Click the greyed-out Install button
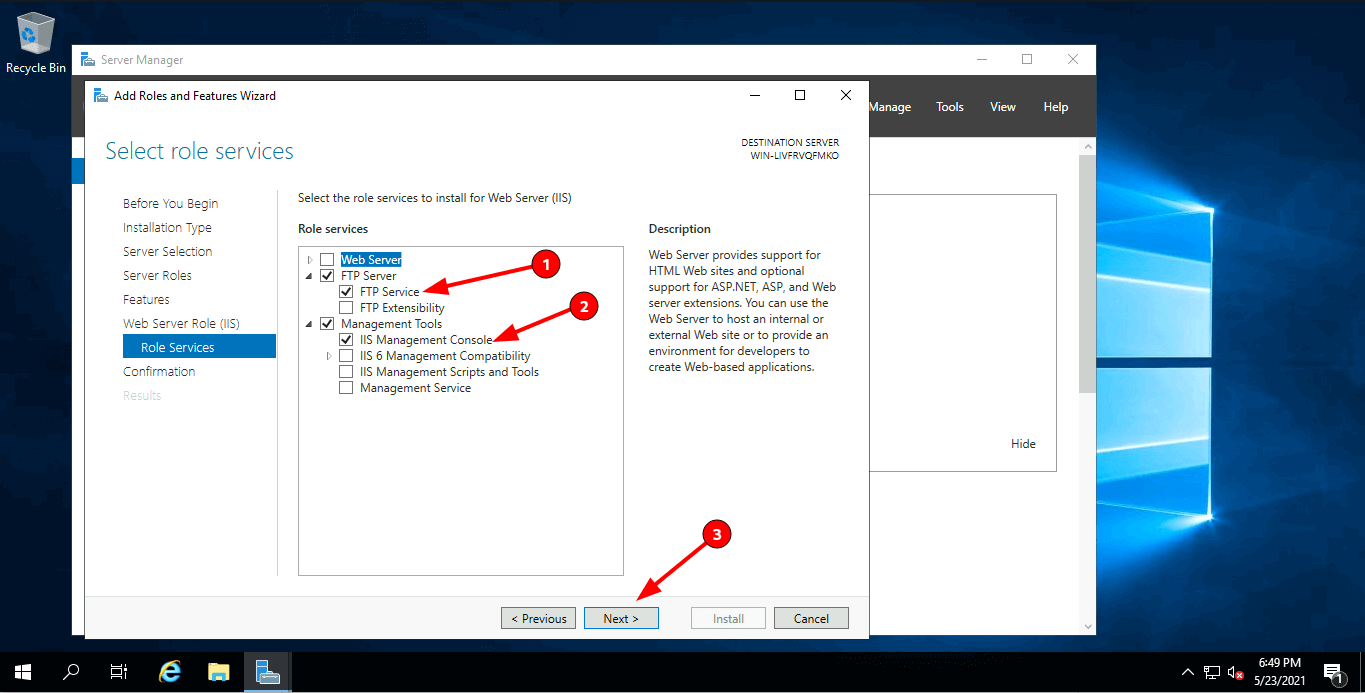The image size is (1365, 693). 728,618
